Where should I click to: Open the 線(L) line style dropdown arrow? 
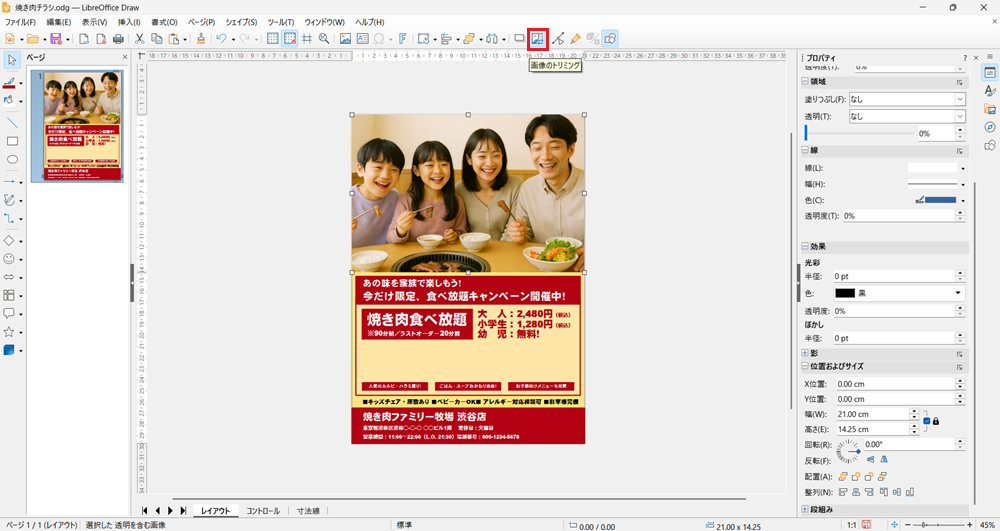tap(962, 168)
